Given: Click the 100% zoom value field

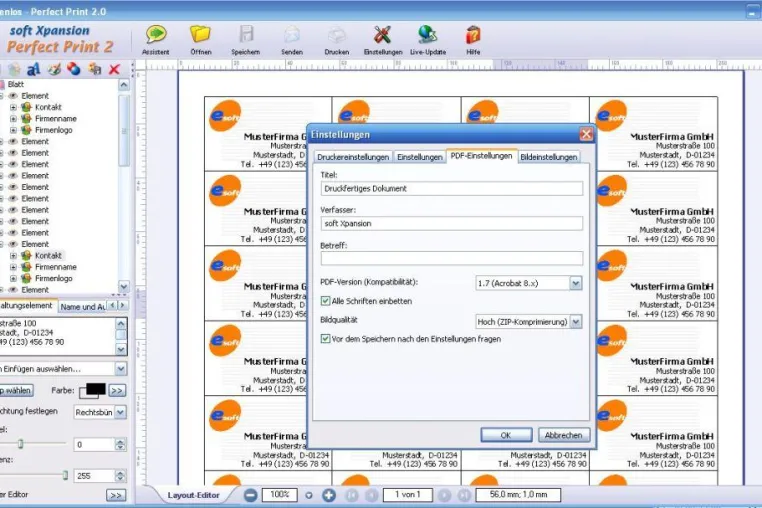Looking at the screenshot, I should 279,495.
